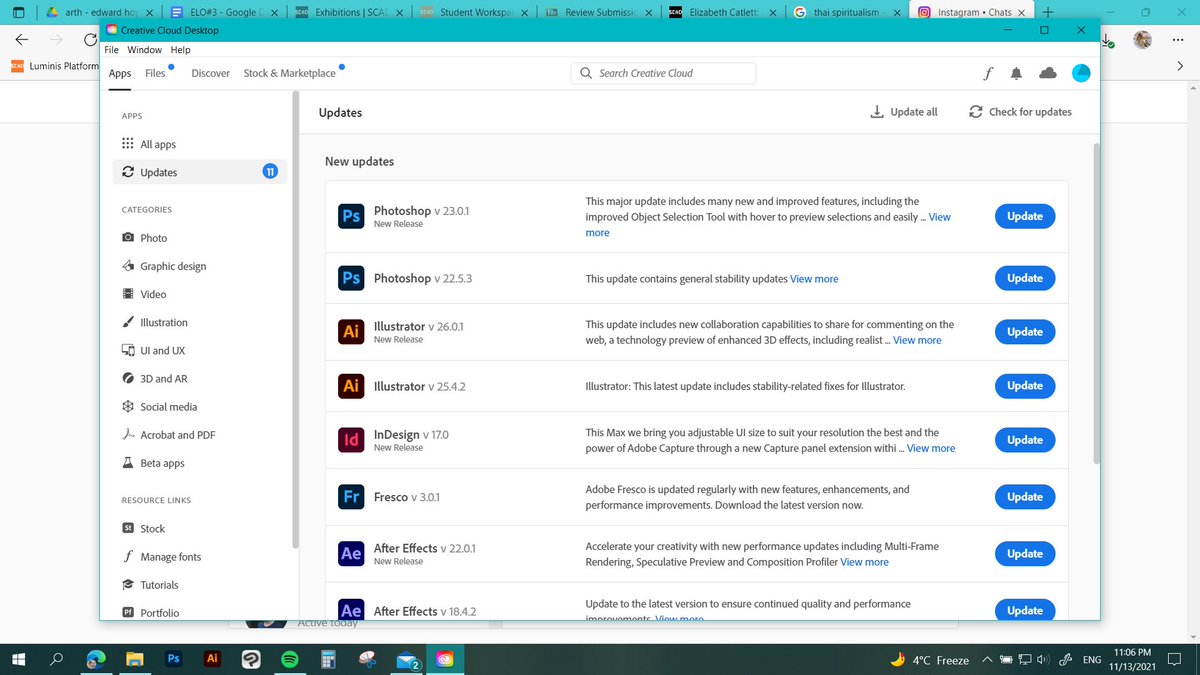Open the Action Center notification icon

point(1175,659)
